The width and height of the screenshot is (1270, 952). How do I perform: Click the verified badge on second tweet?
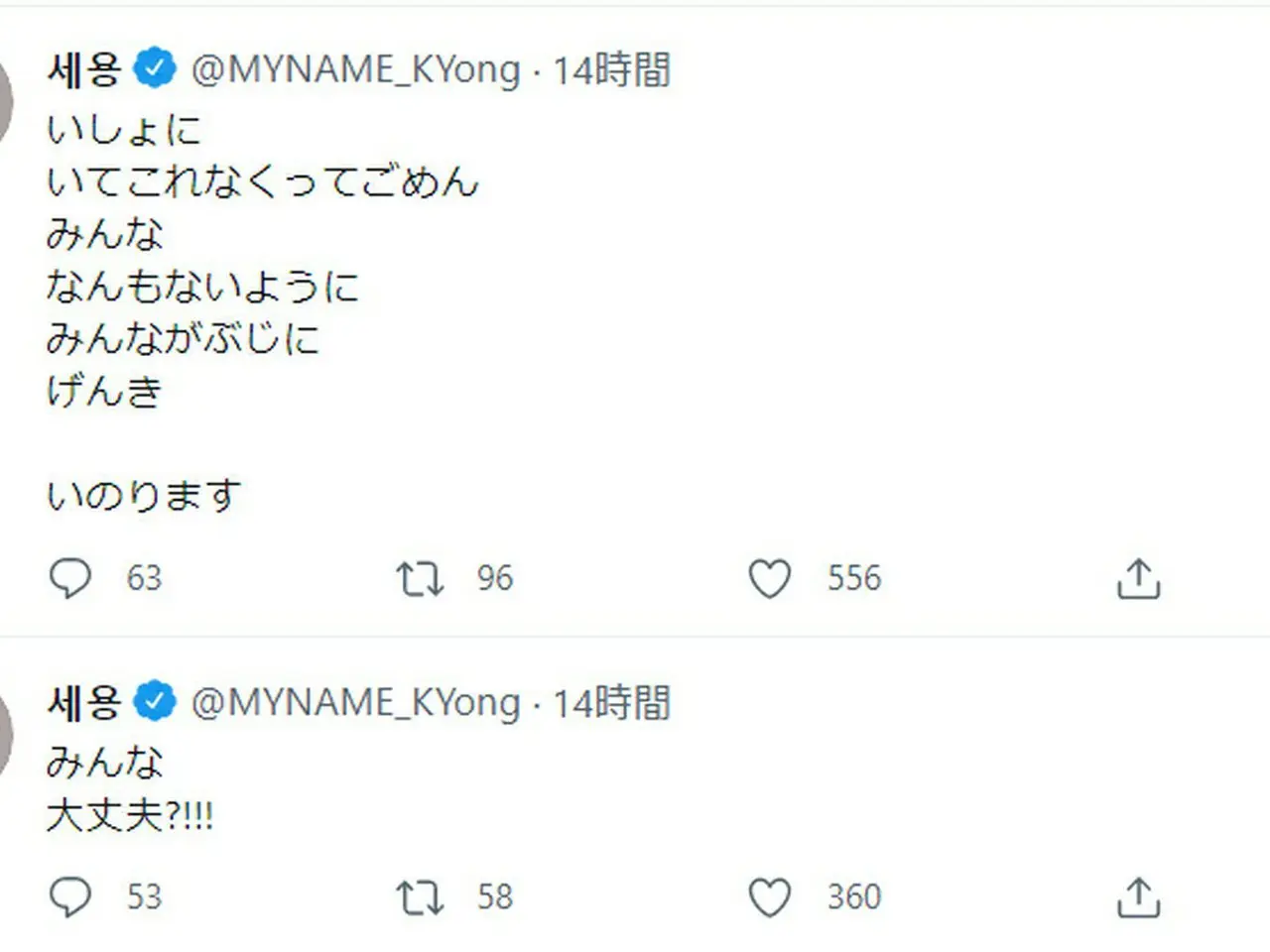tap(155, 702)
